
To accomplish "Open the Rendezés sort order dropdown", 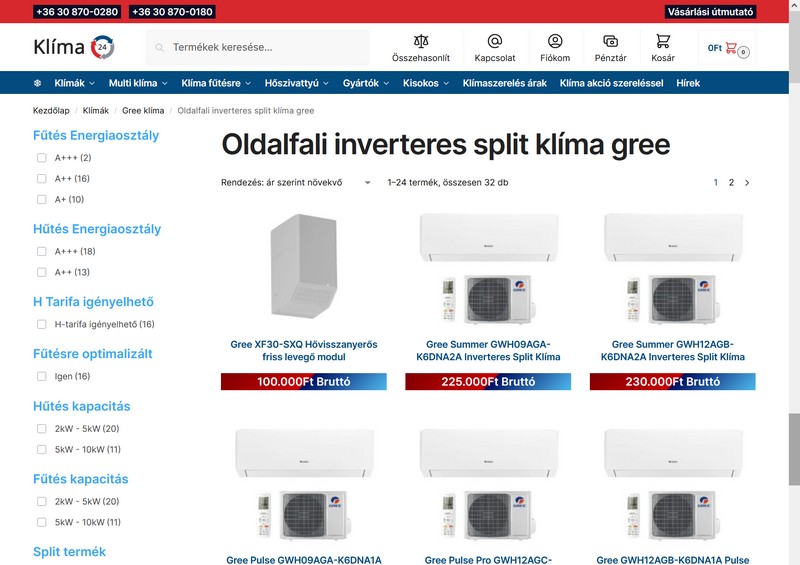I will (x=296, y=183).
